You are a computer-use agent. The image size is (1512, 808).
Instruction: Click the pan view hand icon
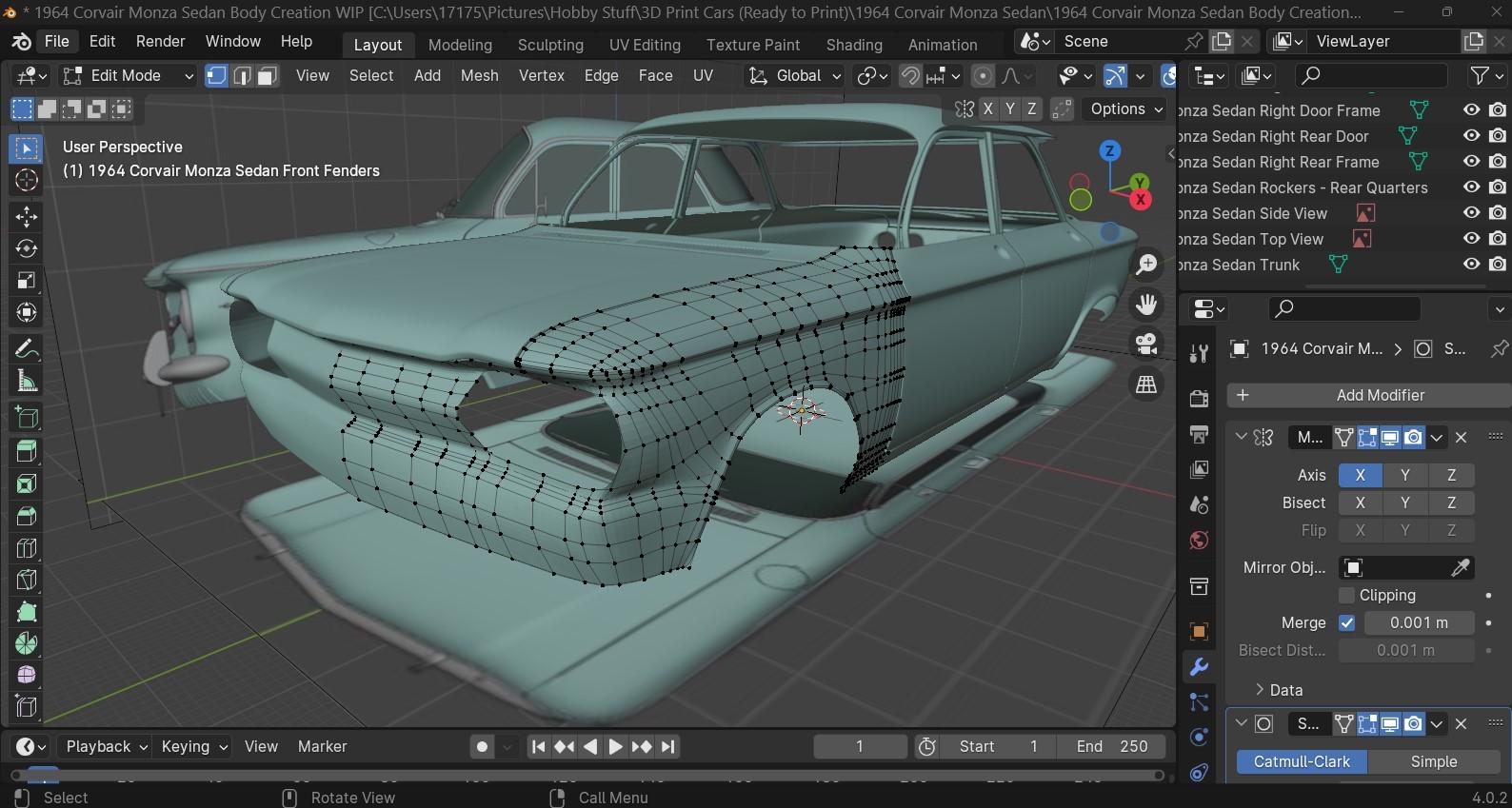pos(1146,305)
